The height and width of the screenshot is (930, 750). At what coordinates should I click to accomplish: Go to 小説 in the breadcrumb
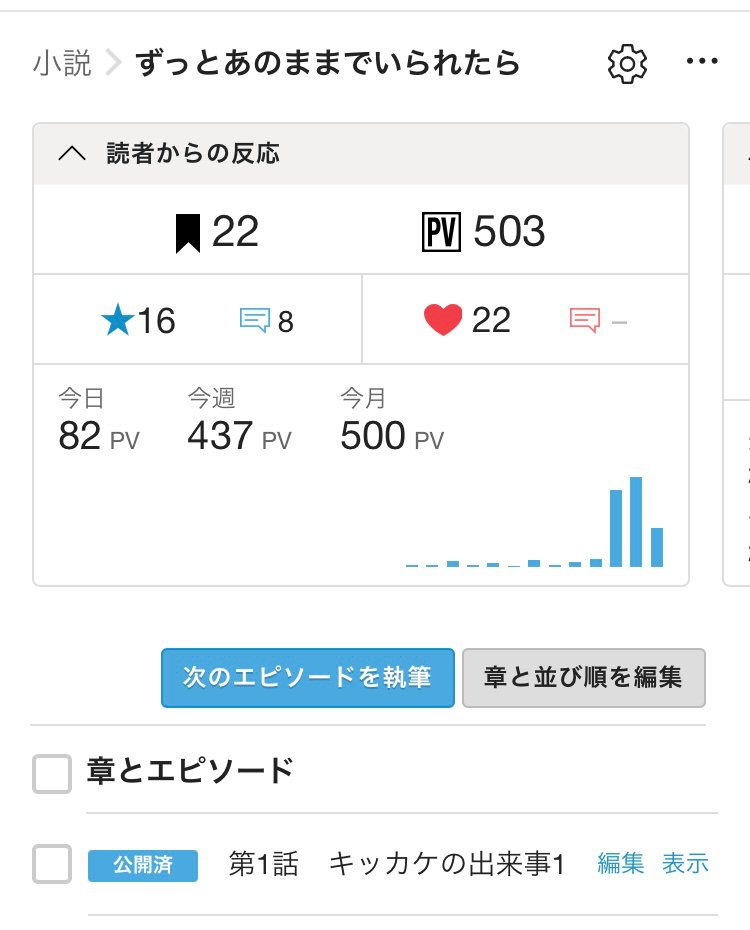pos(62,64)
